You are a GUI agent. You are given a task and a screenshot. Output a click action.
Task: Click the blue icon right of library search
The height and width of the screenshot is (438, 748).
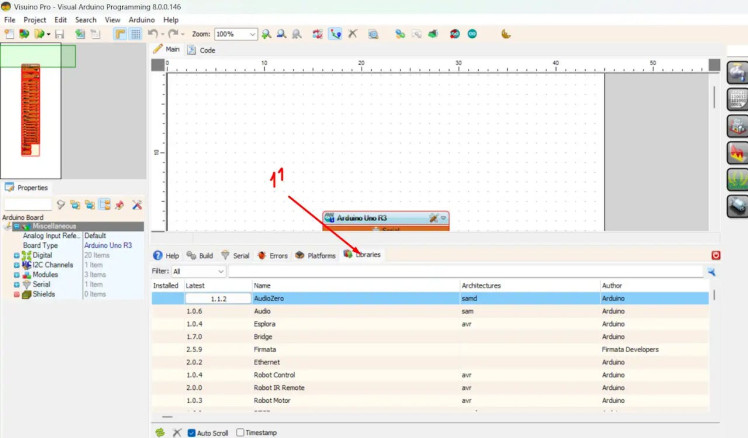pyautogui.click(x=712, y=271)
